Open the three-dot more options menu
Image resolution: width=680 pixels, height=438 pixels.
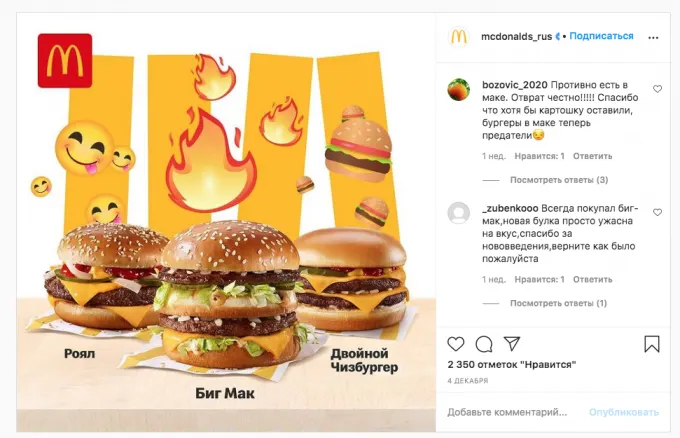pyautogui.click(x=653, y=38)
